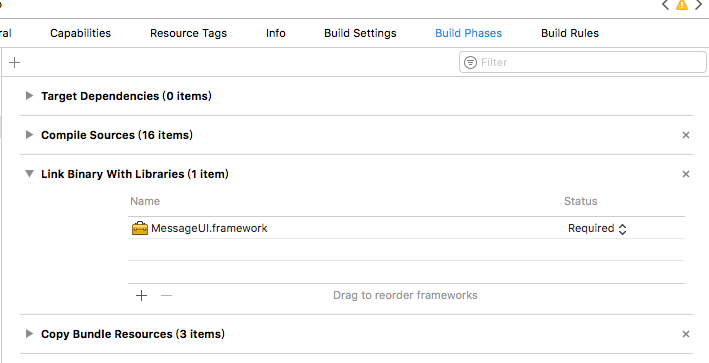
Task: Select the MessageUI.framework toolbox icon
Action: 140,228
